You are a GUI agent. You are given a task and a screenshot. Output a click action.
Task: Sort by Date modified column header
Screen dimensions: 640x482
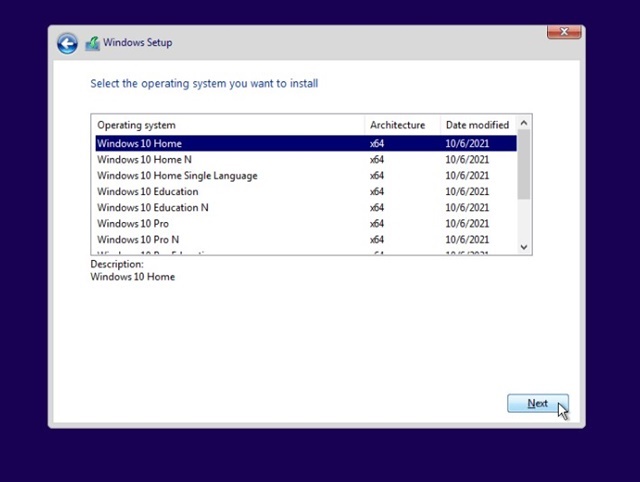(478, 125)
